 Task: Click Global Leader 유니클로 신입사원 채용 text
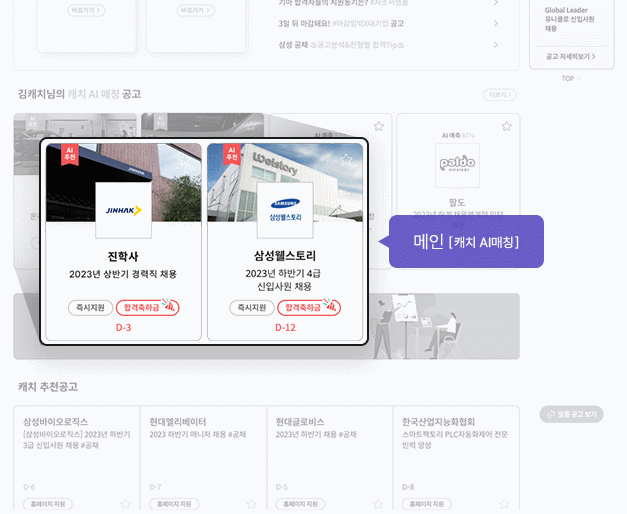[569, 19]
